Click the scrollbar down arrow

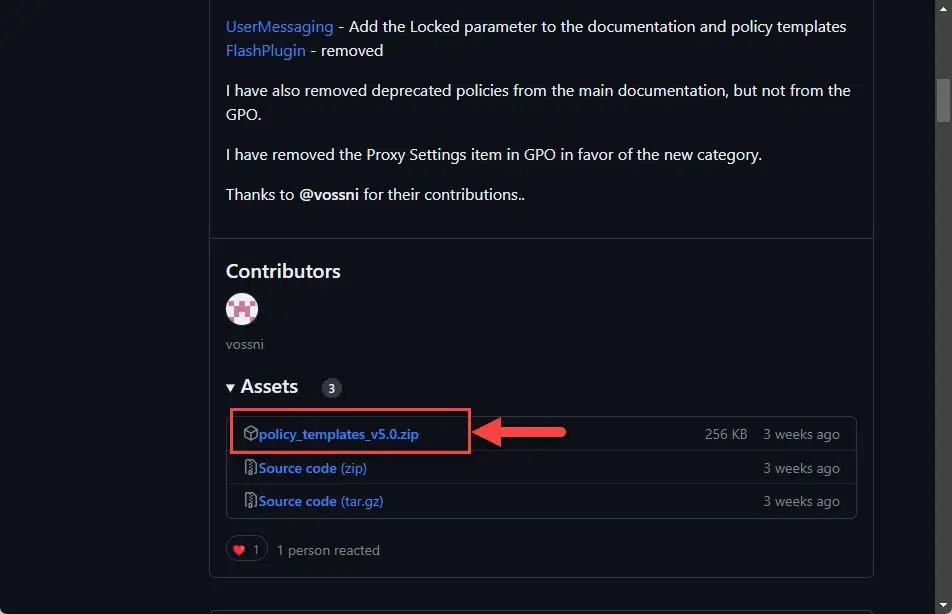point(943,605)
